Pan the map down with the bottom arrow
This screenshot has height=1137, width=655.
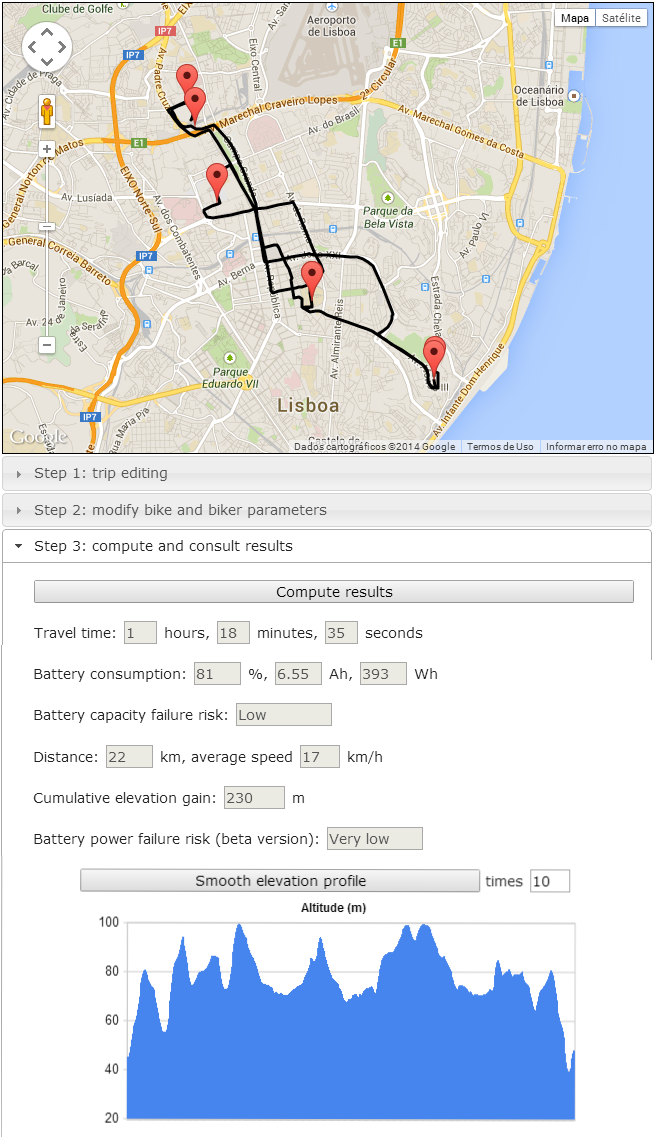click(47, 62)
